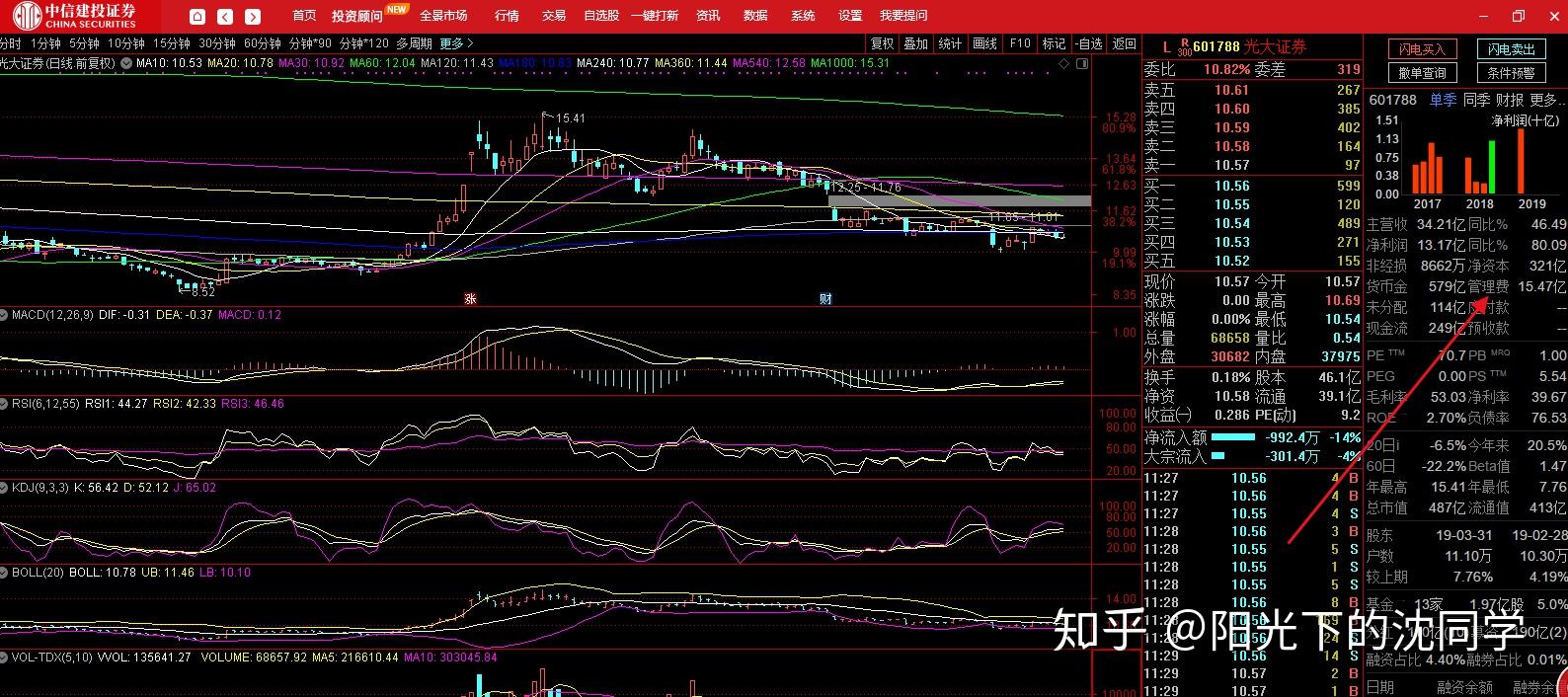The width and height of the screenshot is (1568, 697).
Task: Open the 交易 menu
Action: [554, 16]
